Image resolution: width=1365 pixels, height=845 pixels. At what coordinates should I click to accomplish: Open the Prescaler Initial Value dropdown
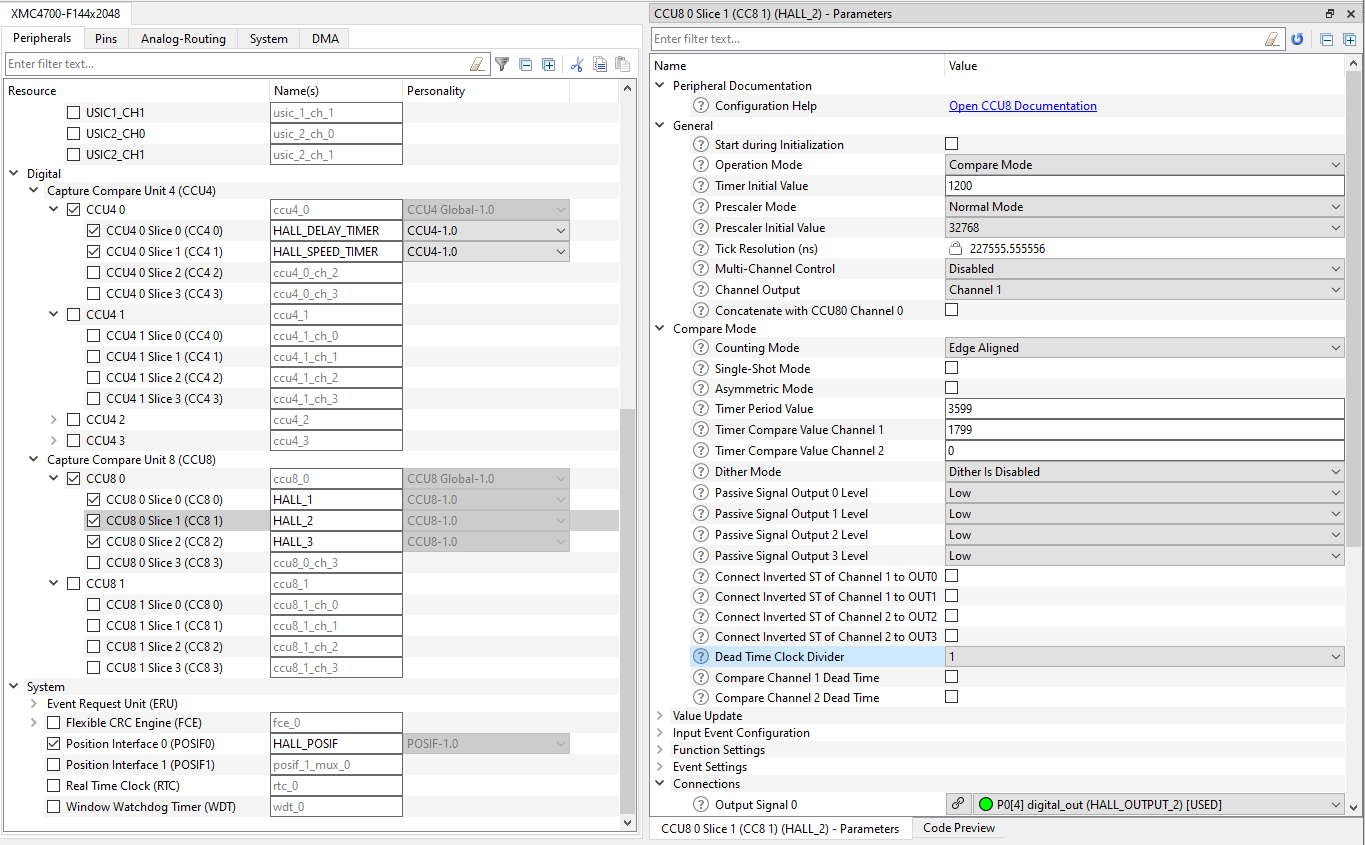(1145, 228)
